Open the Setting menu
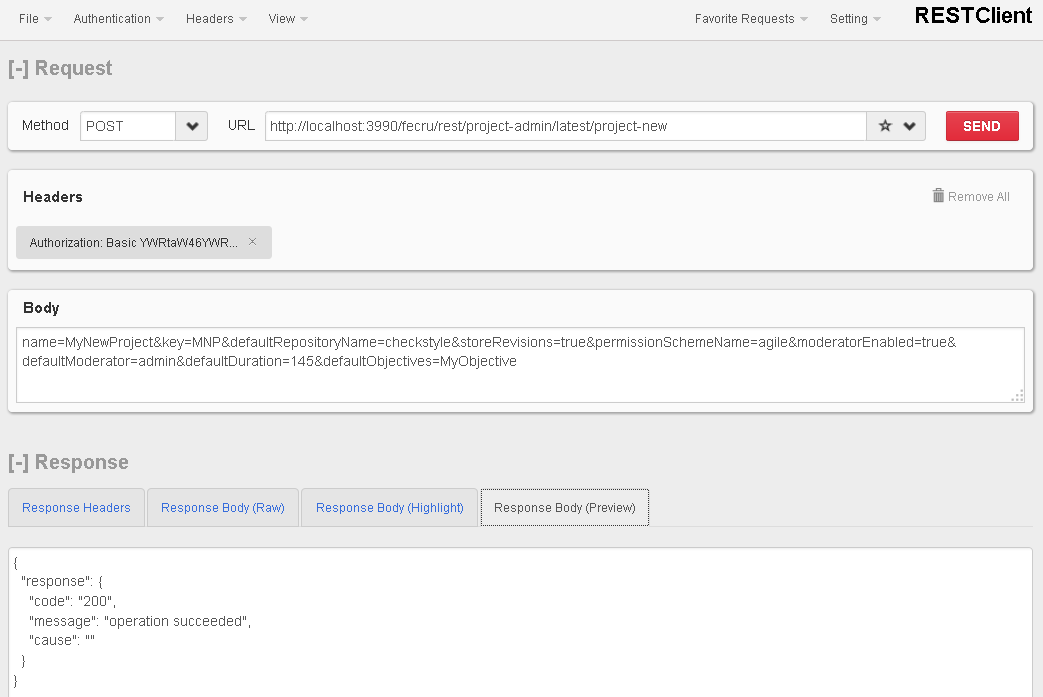 [x=849, y=18]
